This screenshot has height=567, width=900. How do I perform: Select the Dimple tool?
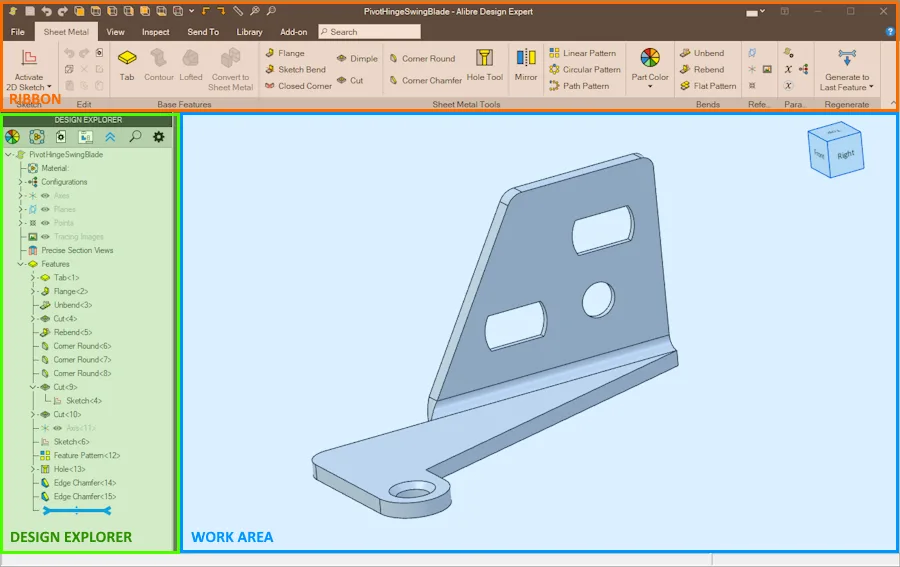[x=357, y=59]
